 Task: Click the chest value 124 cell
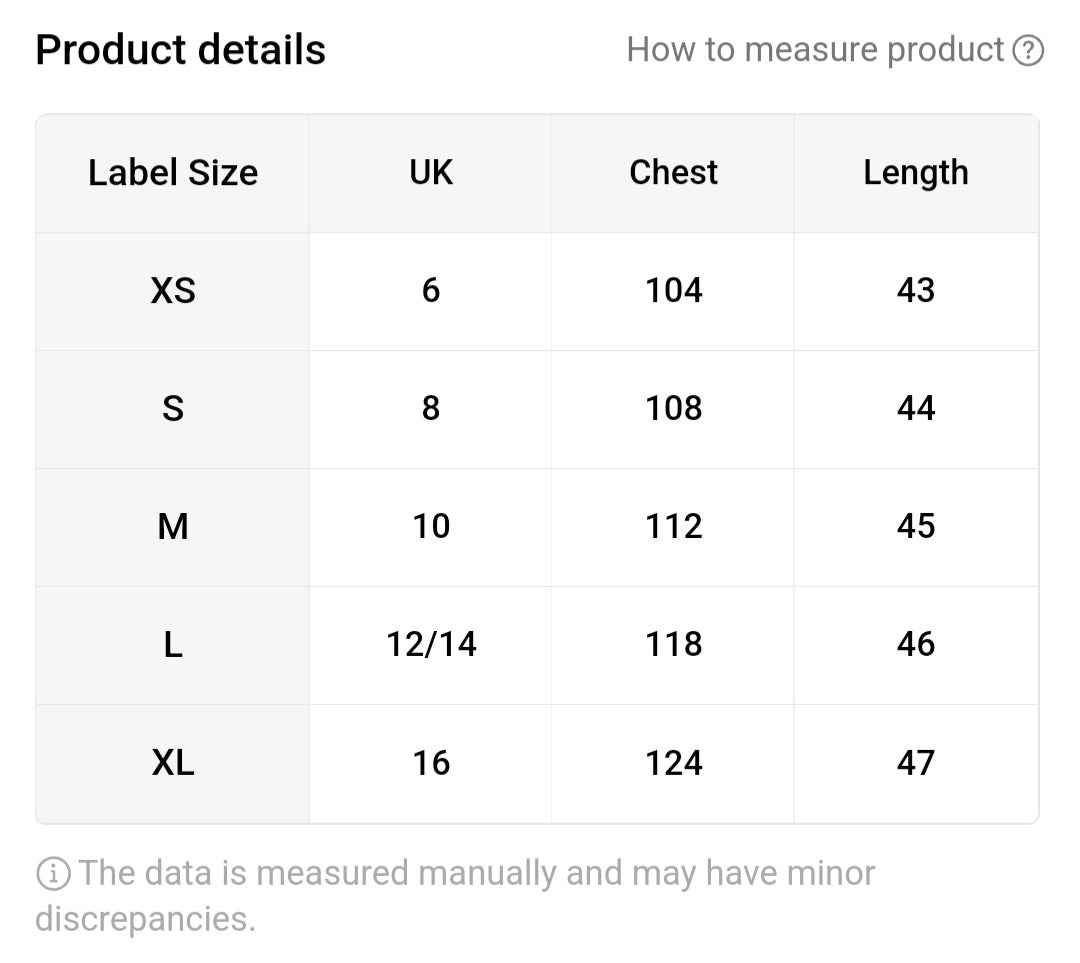[673, 764]
